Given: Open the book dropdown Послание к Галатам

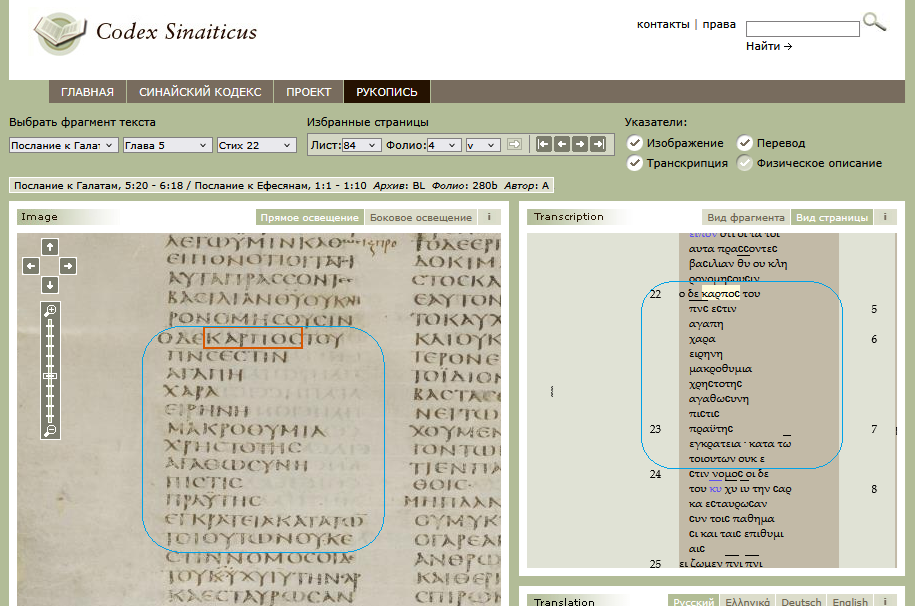Looking at the screenshot, I should tap(62, 146).
